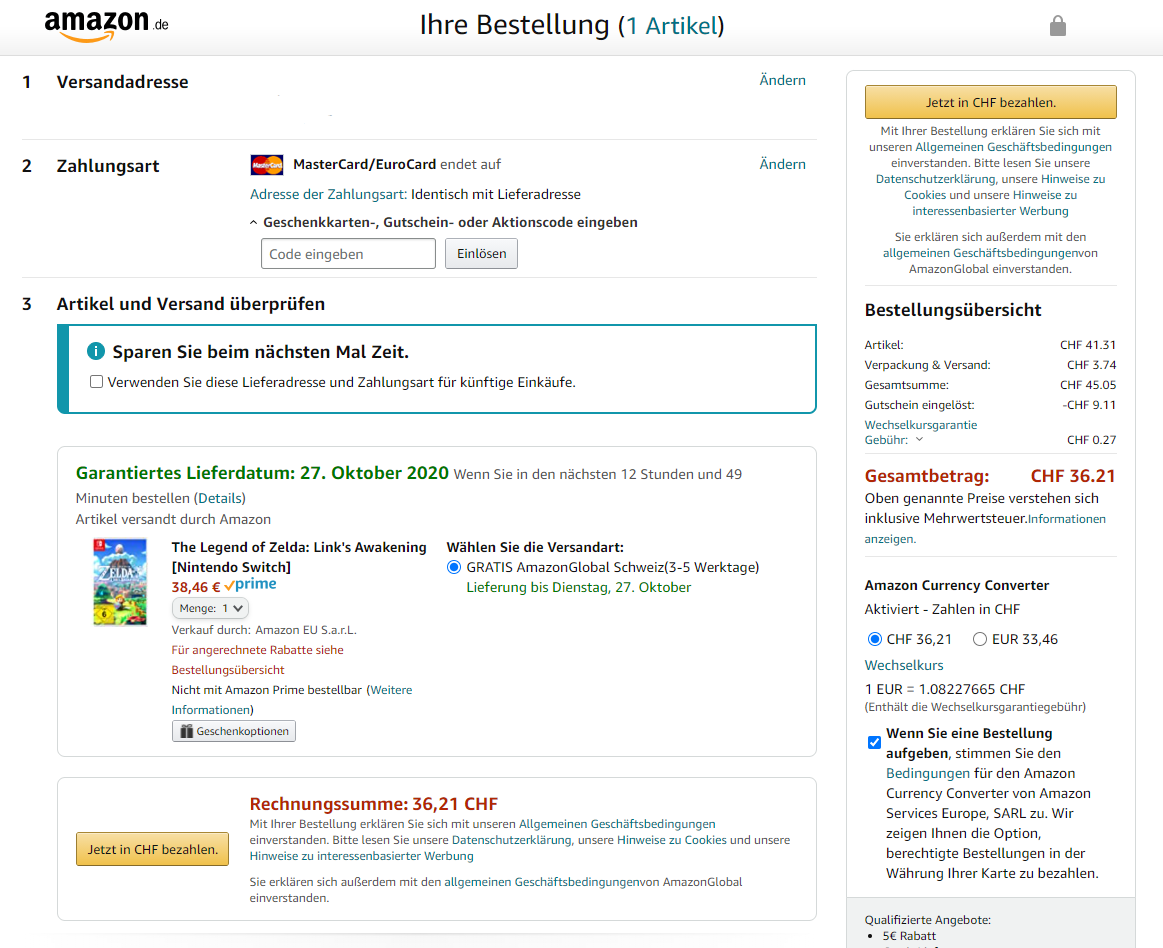Click the top Jetzt in CHF bezahlen button

tap(990, 102)
